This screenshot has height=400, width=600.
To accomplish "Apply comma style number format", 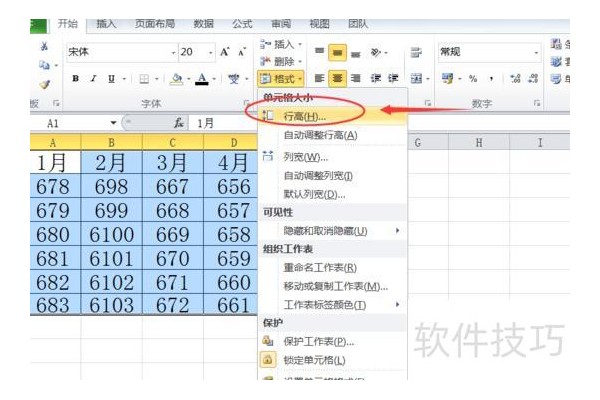I will click(x=491, y=79).
